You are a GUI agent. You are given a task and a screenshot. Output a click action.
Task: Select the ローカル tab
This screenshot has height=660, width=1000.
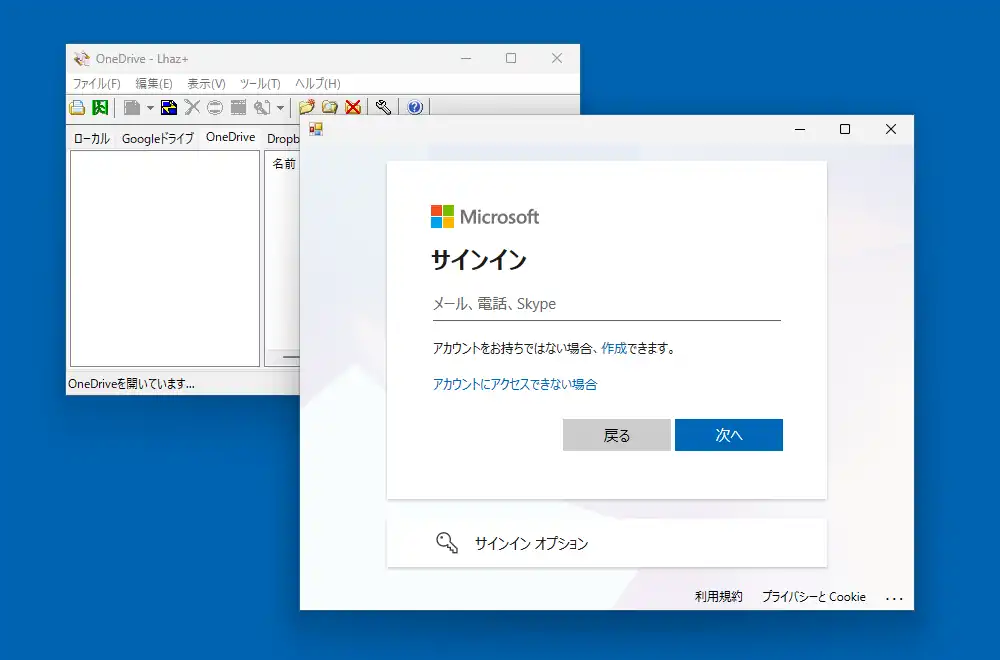coord(92,138)
